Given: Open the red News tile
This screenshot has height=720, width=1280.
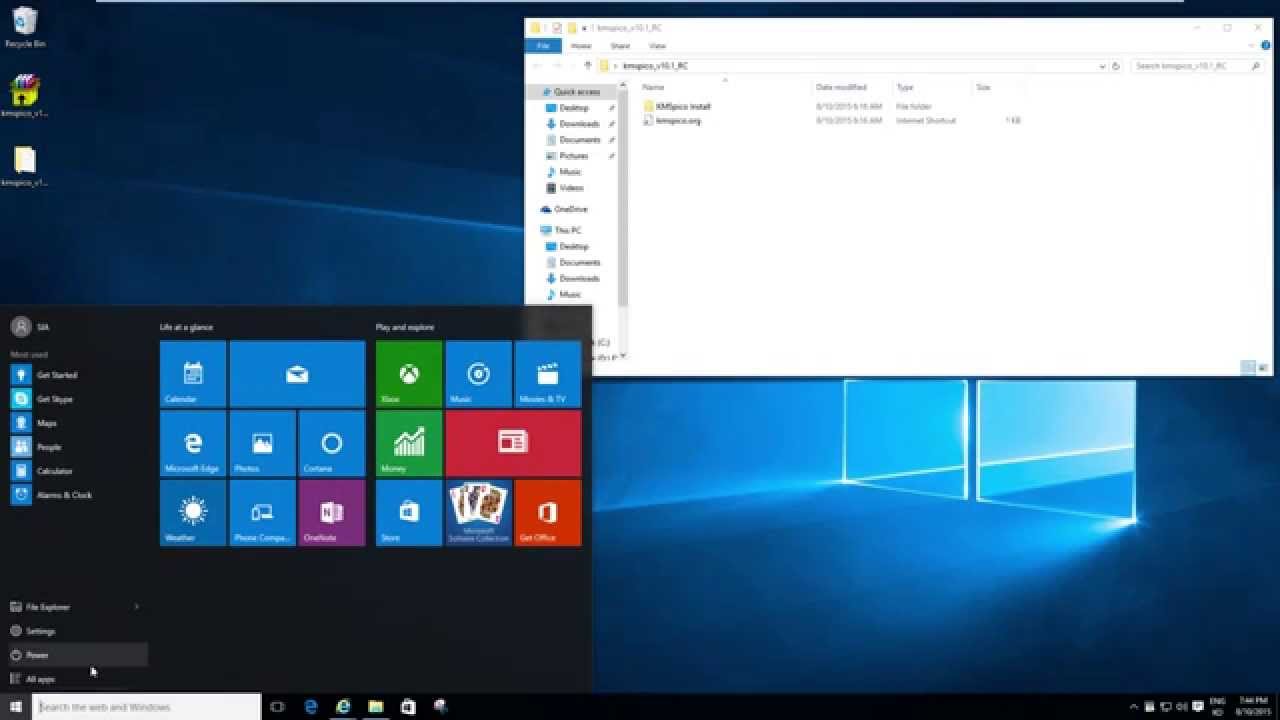Looking at the screenshot, I should tap(513, 443).
